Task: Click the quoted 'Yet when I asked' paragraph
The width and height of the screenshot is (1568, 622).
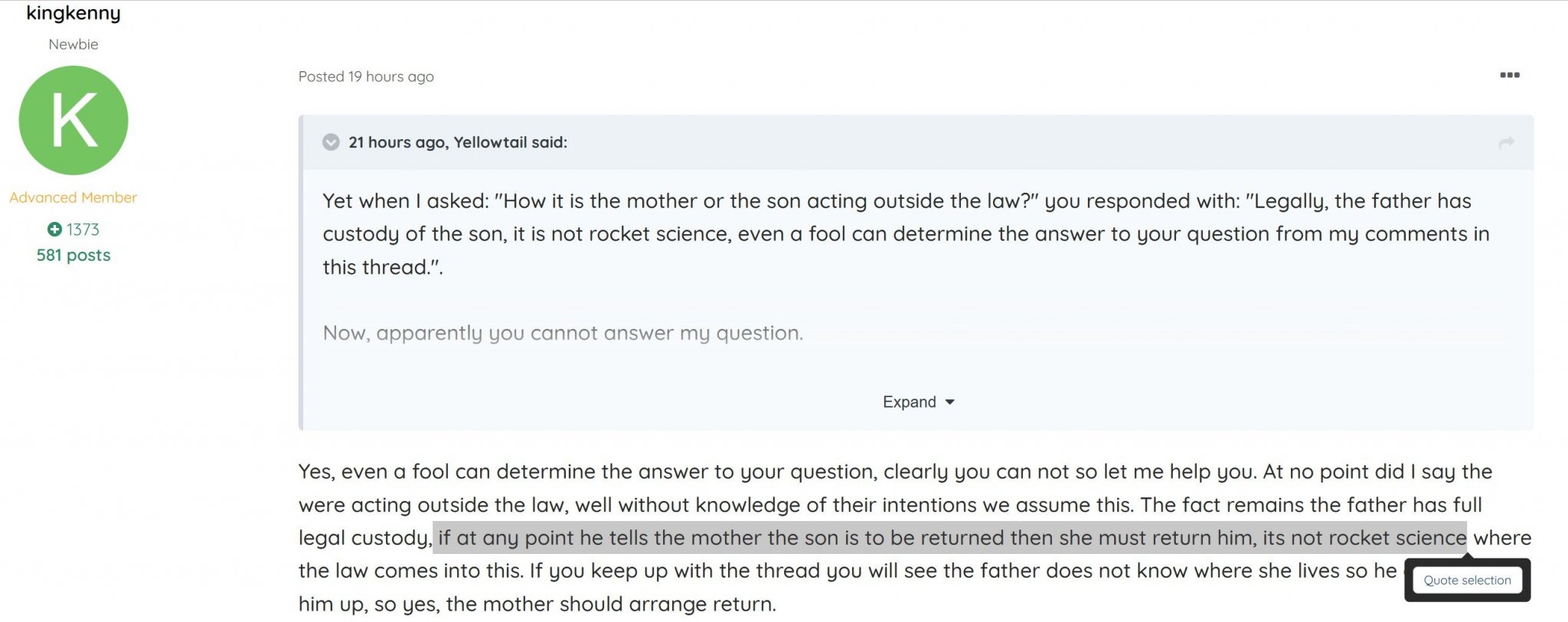Action: [x=906, y=233]
